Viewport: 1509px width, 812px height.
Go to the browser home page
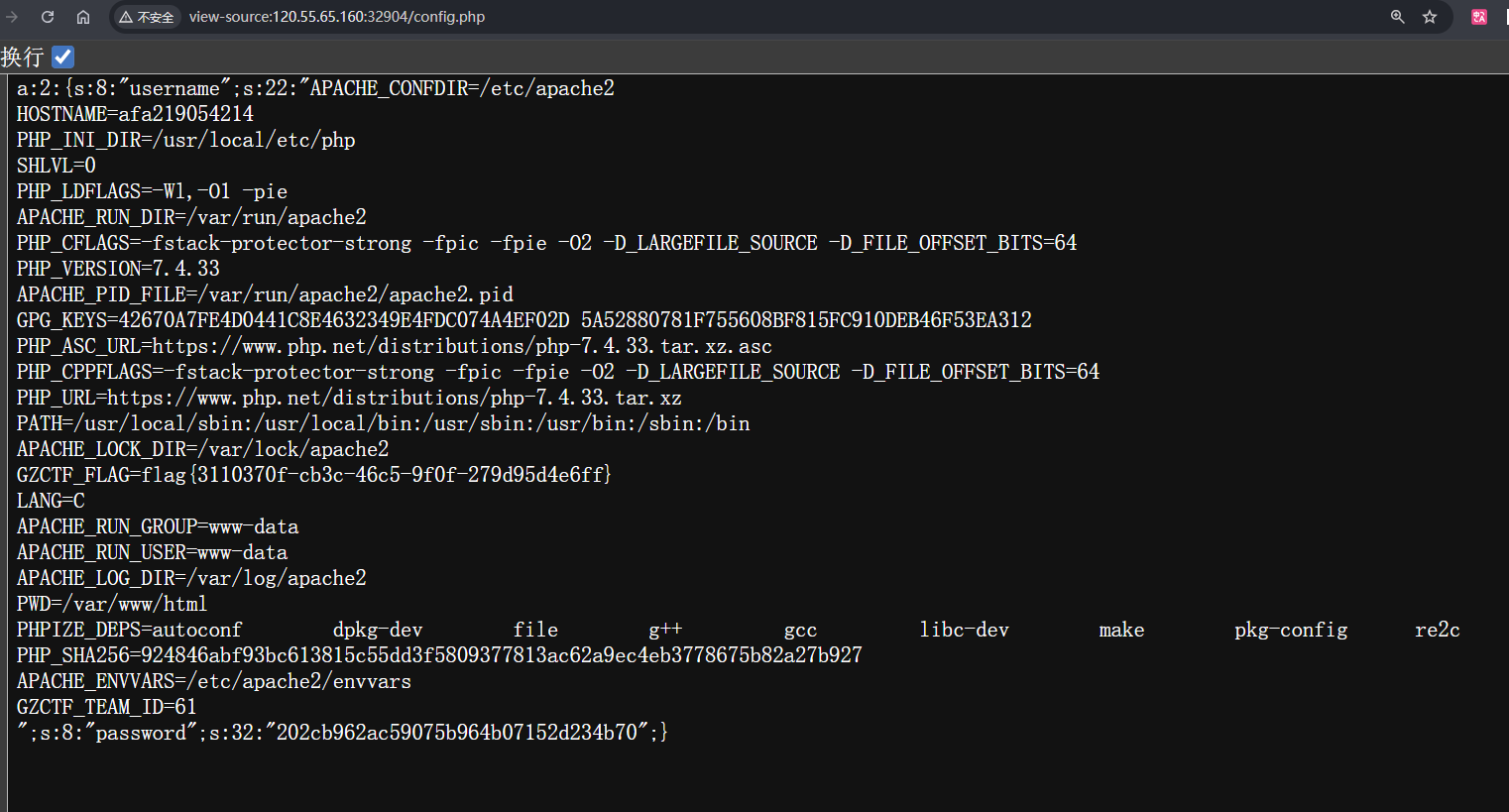click(83, 17)
